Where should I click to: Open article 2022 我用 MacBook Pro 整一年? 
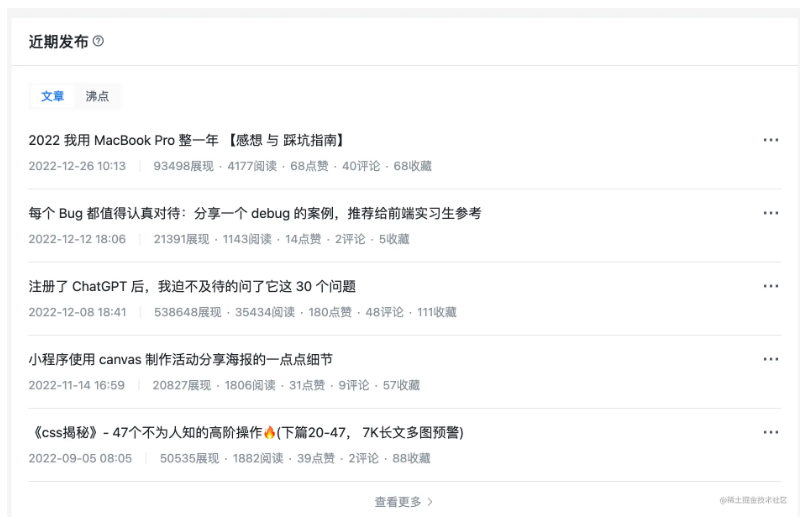[x=187, y=140]
